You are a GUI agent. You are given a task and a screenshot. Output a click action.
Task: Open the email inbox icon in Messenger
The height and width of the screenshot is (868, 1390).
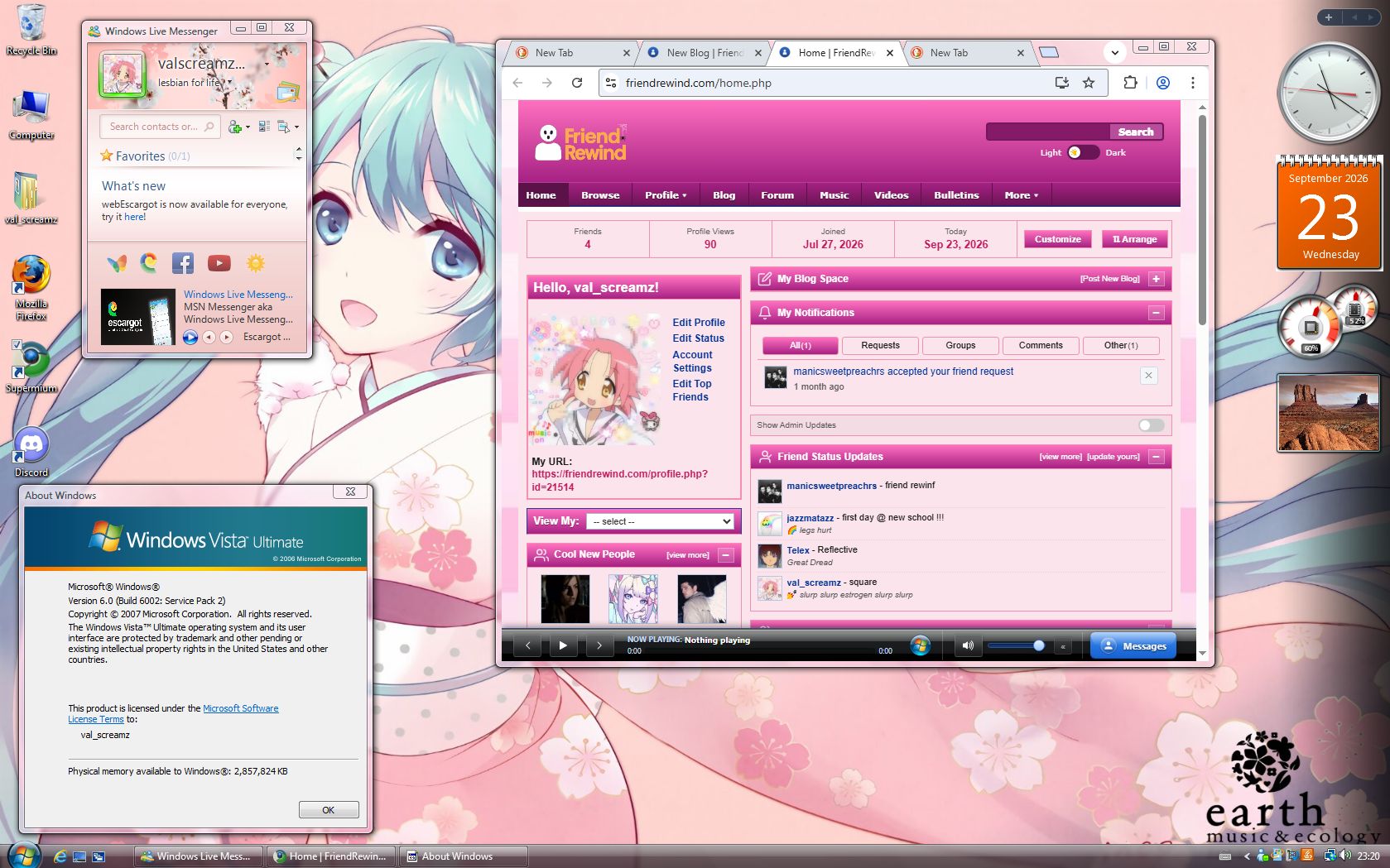[x=287, y=91]
